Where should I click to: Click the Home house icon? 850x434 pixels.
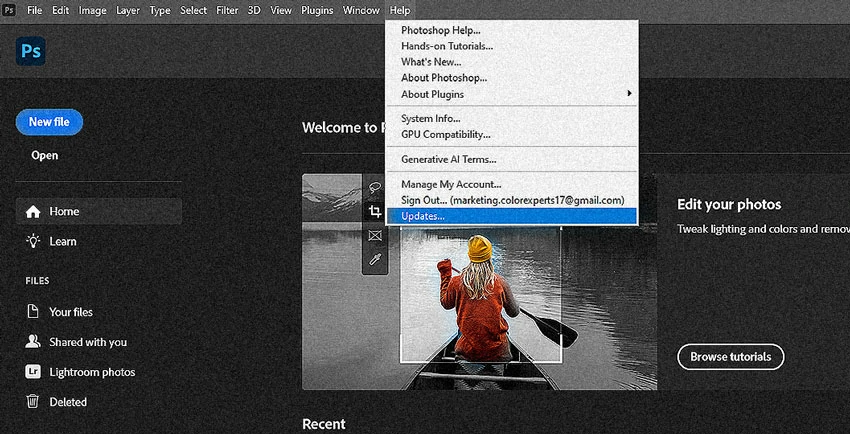(33, 212)
